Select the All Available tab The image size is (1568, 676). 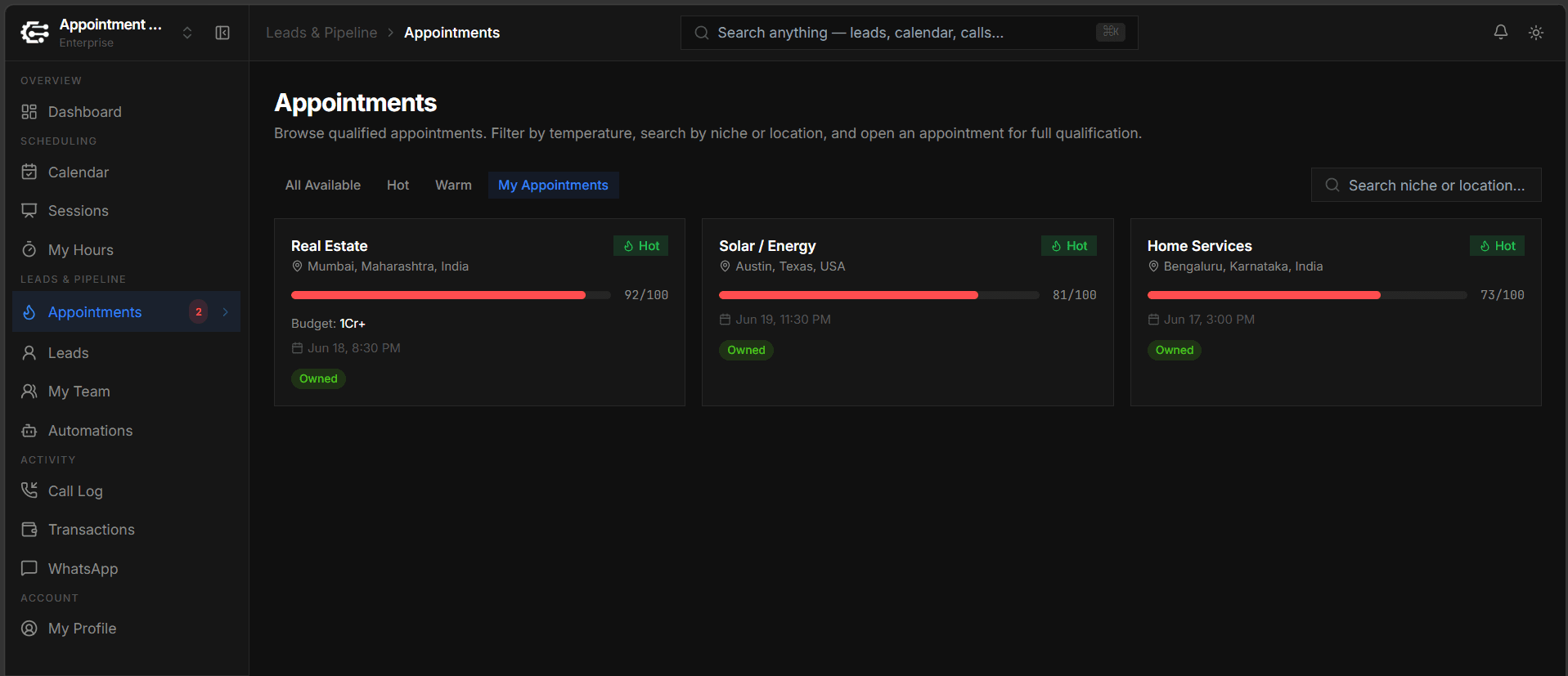pos(323,186)
